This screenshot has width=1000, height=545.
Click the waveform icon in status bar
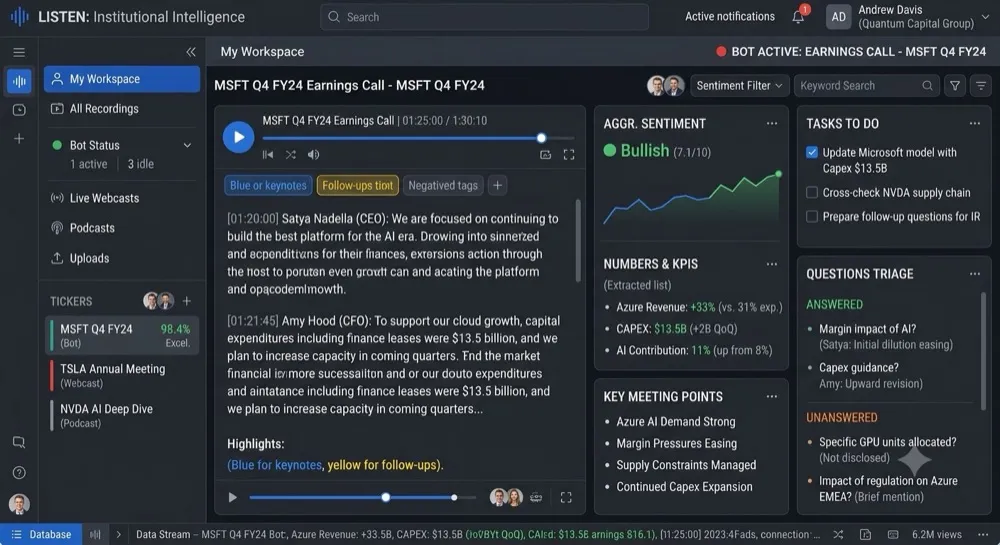tap(96, 534)
